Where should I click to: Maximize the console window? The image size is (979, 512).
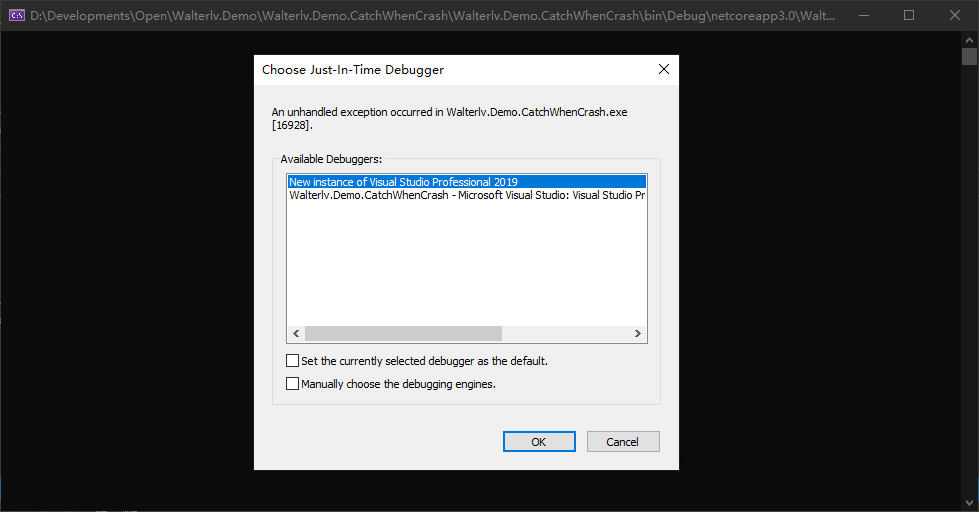908,16
